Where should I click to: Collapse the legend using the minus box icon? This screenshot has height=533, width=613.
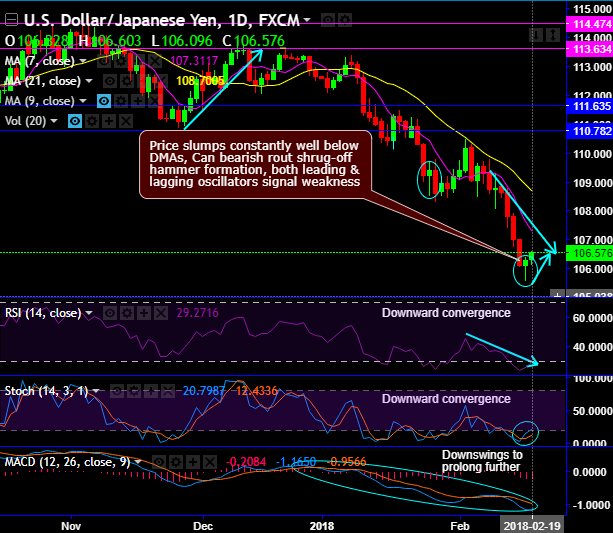12,20
